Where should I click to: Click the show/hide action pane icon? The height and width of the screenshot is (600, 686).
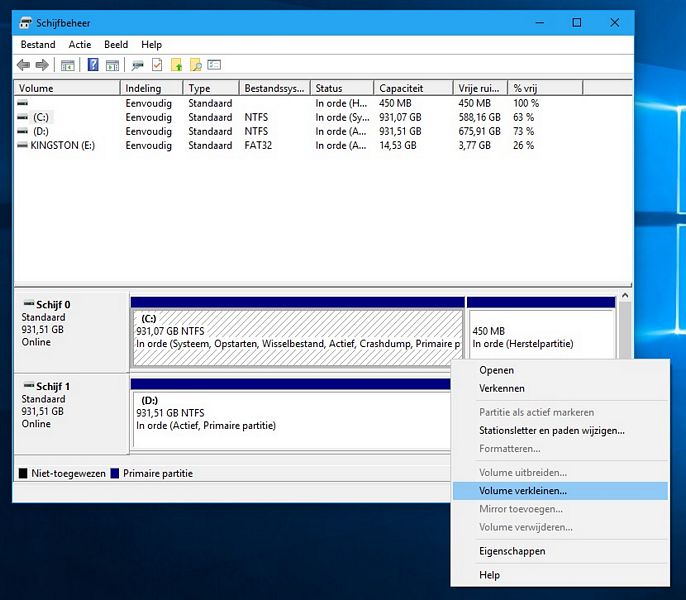click(113, 65)
